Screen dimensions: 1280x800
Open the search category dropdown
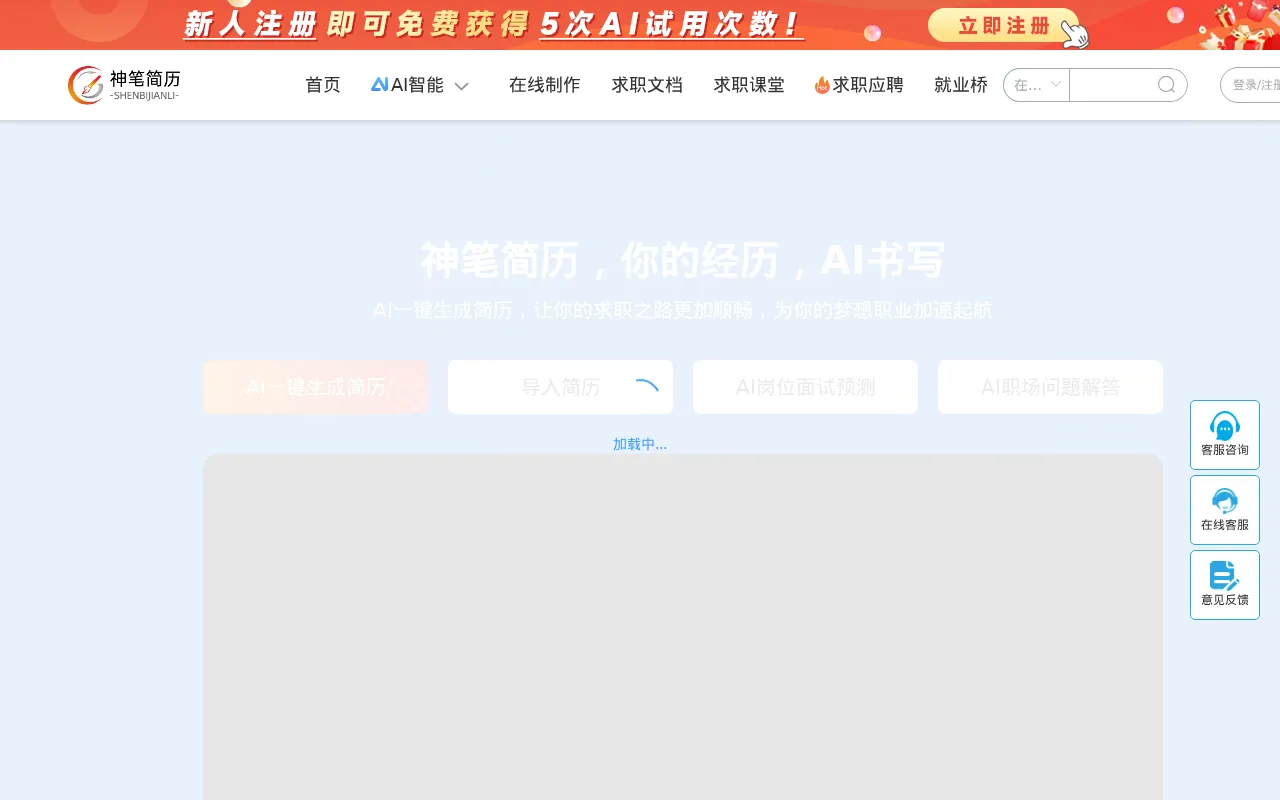pyautogui.click(x=1037, y=85)
